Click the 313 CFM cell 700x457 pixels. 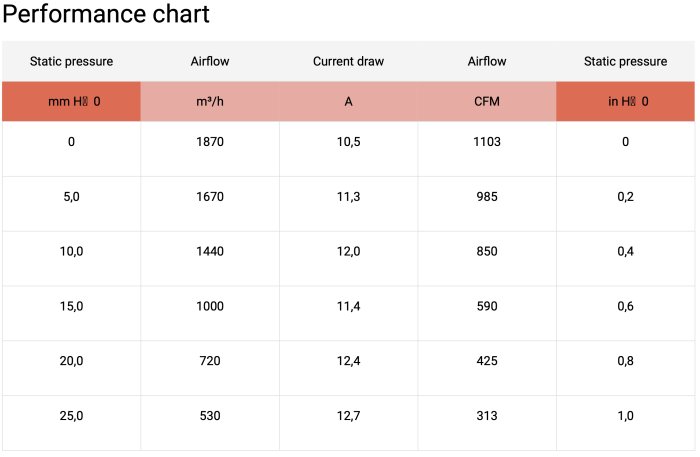pyautogui.click(x=487, y=415)
